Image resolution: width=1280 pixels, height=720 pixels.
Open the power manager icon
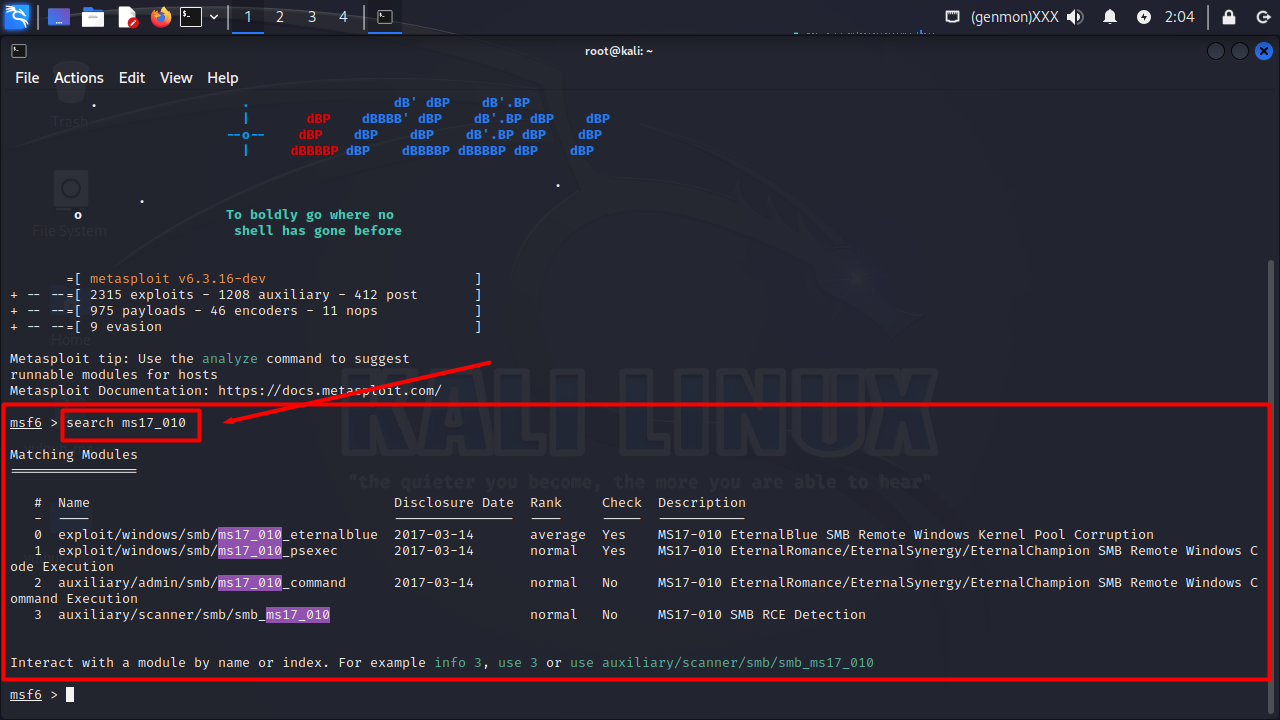pos(1145,17)
